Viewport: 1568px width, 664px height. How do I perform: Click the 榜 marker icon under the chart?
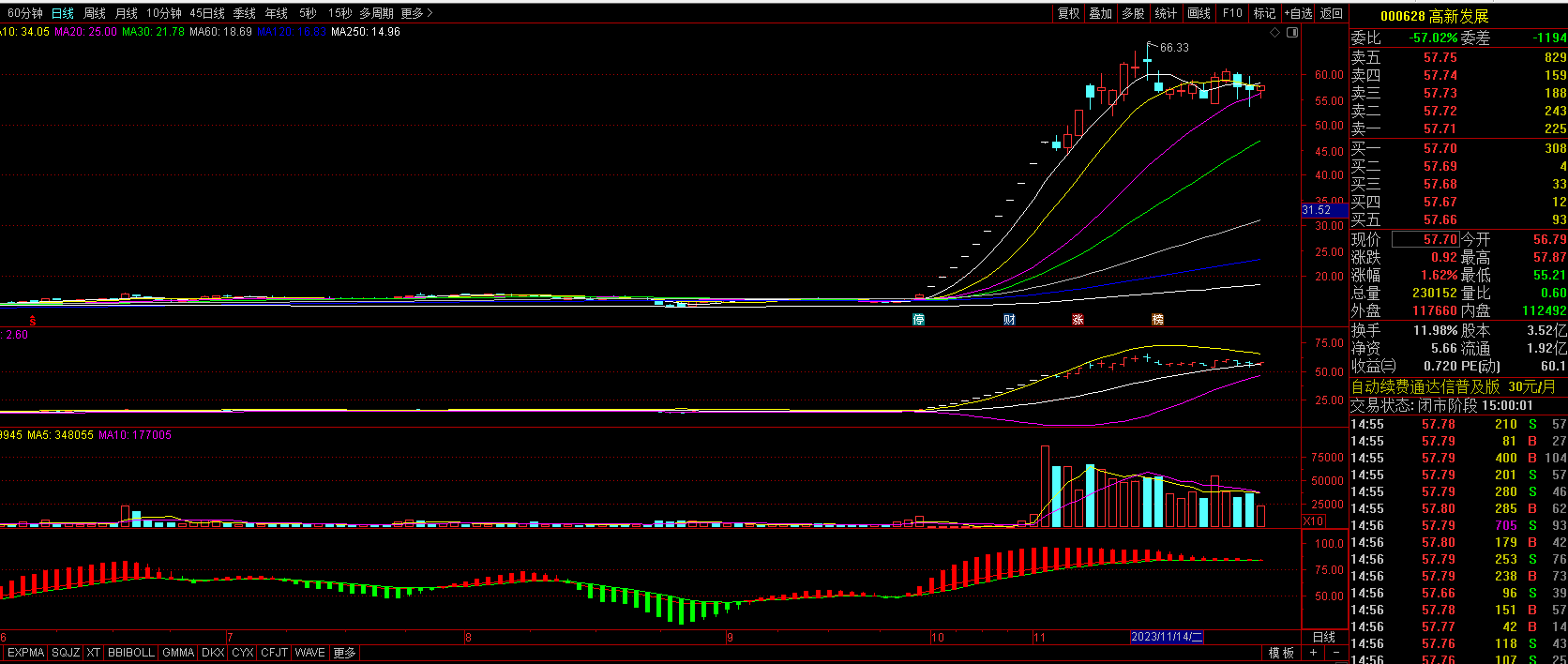click(1157, 320)
